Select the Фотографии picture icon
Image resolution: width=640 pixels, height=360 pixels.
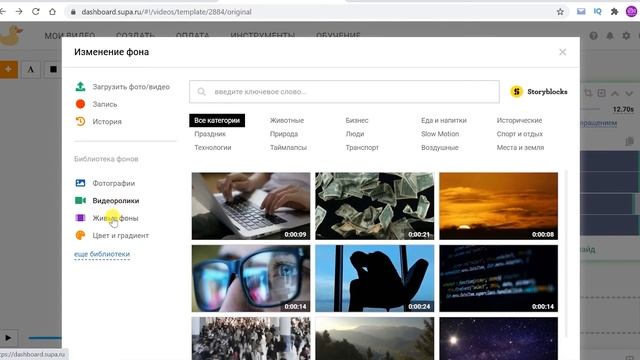(x=80, y=183)
